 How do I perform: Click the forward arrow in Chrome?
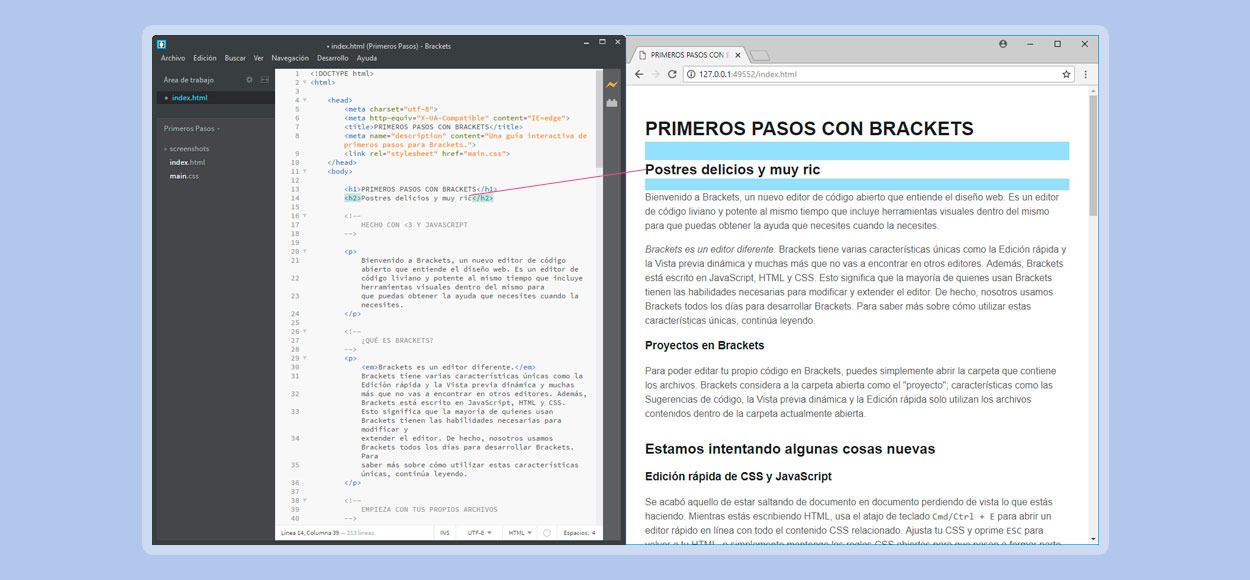pyautogui.click(x=656, y=74)
